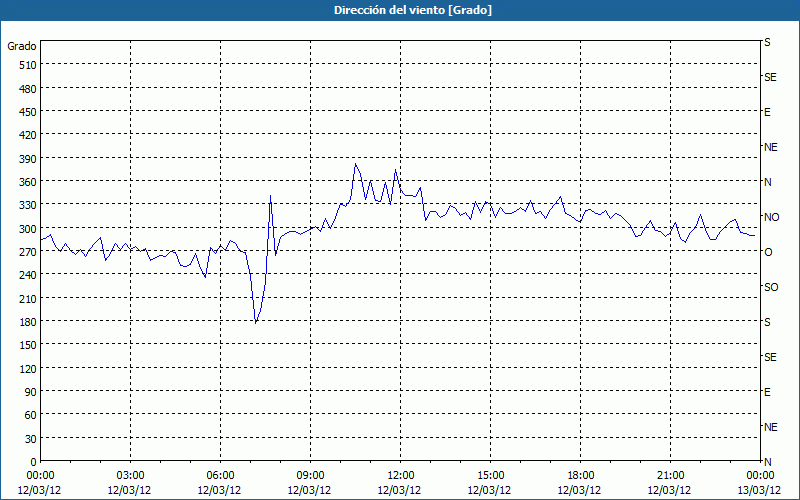Select the 'Grado' unit label on the left axis

click(x=22, y=46)
